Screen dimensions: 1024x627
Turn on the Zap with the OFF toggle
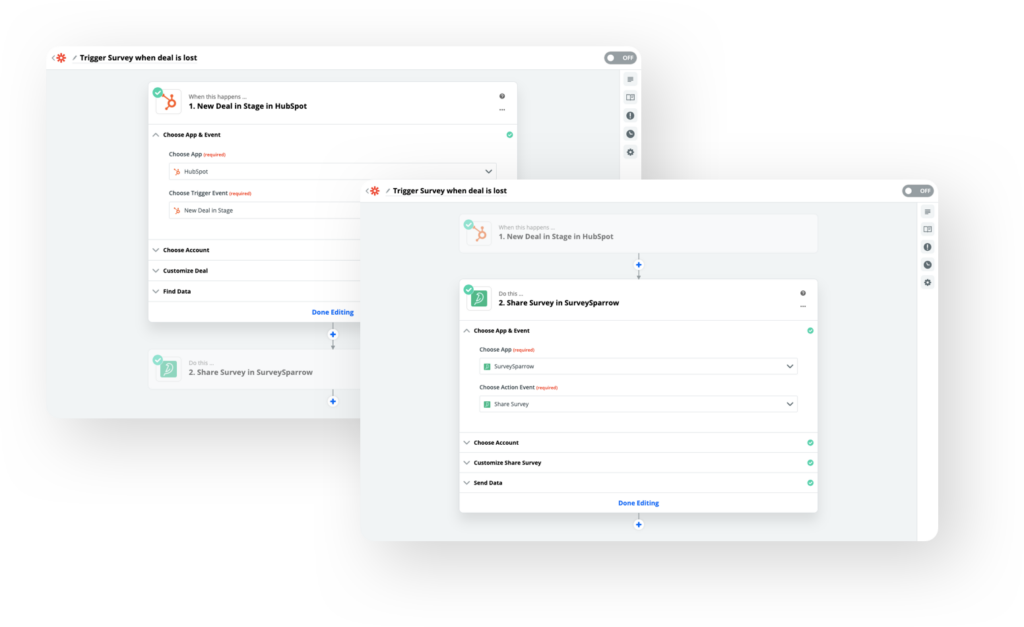[x=917, y=190]
